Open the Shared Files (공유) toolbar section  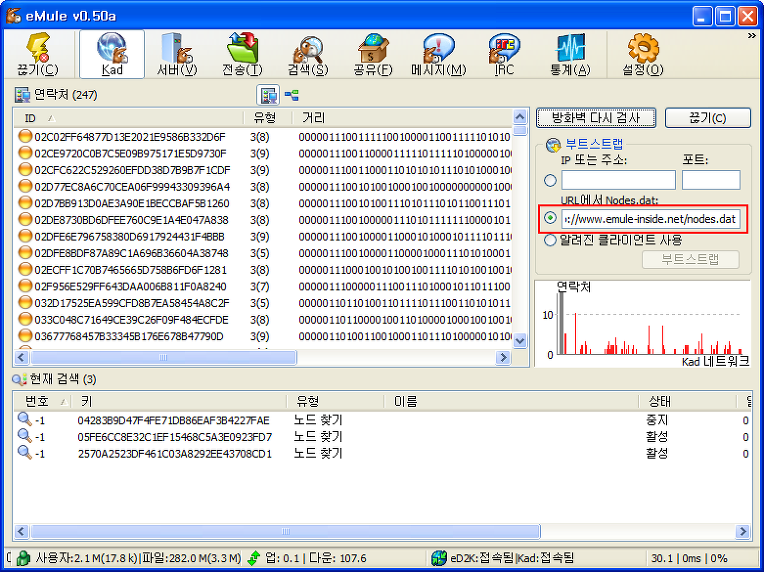[373, 54]
